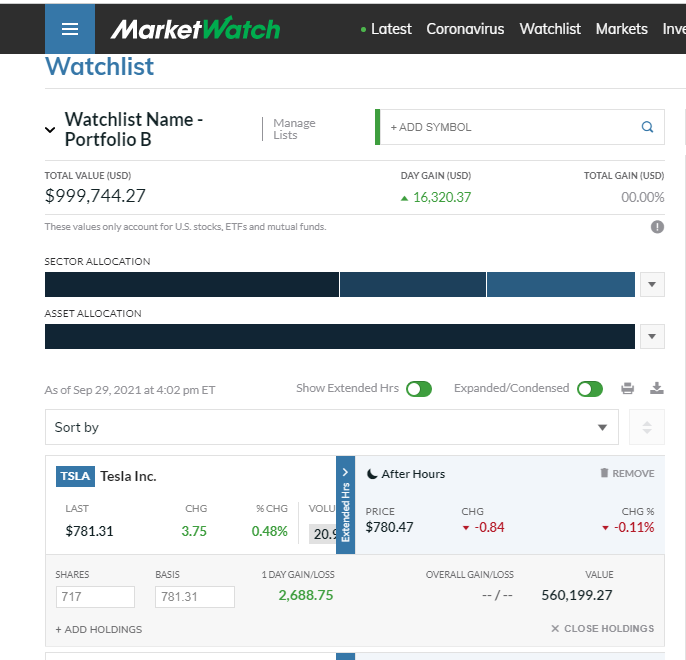Remove Tesla from watchlist
The width and height of the screenshot is (686, 660).
pos(627,473)
